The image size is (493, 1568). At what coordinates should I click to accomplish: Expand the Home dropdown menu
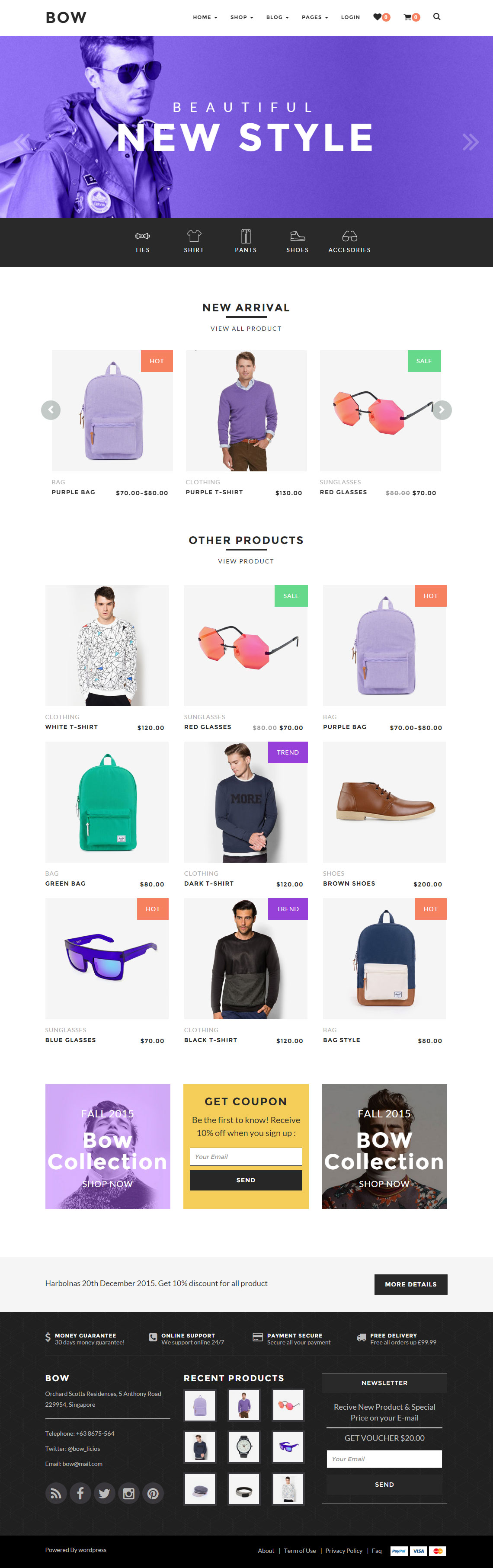click(205, 17)
